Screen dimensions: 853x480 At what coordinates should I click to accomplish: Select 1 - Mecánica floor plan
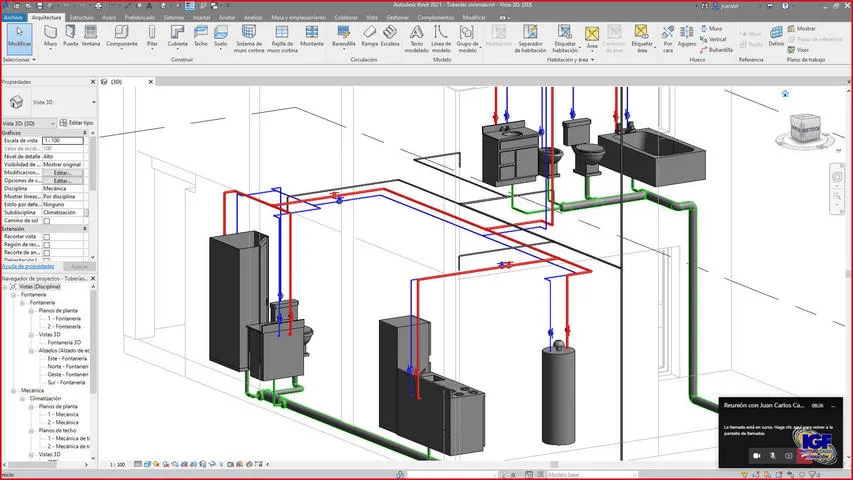tap(63, 415)
